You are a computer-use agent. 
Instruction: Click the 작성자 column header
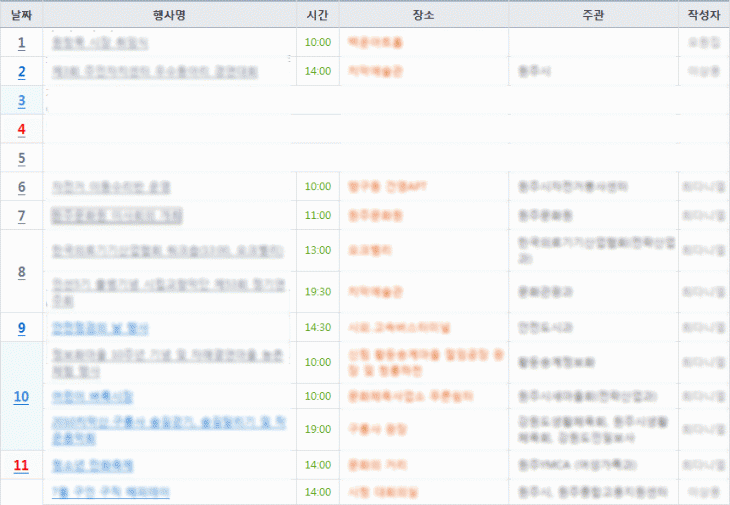pyautogui.click(x=704, y=14)
